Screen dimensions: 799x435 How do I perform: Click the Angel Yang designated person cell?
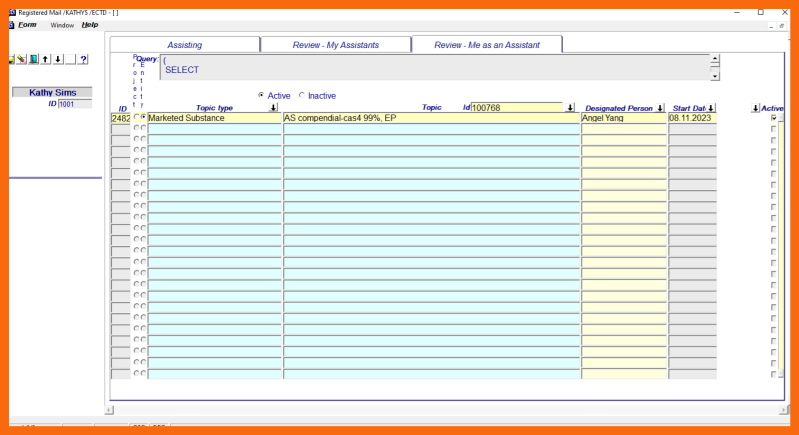coord(624,118)
